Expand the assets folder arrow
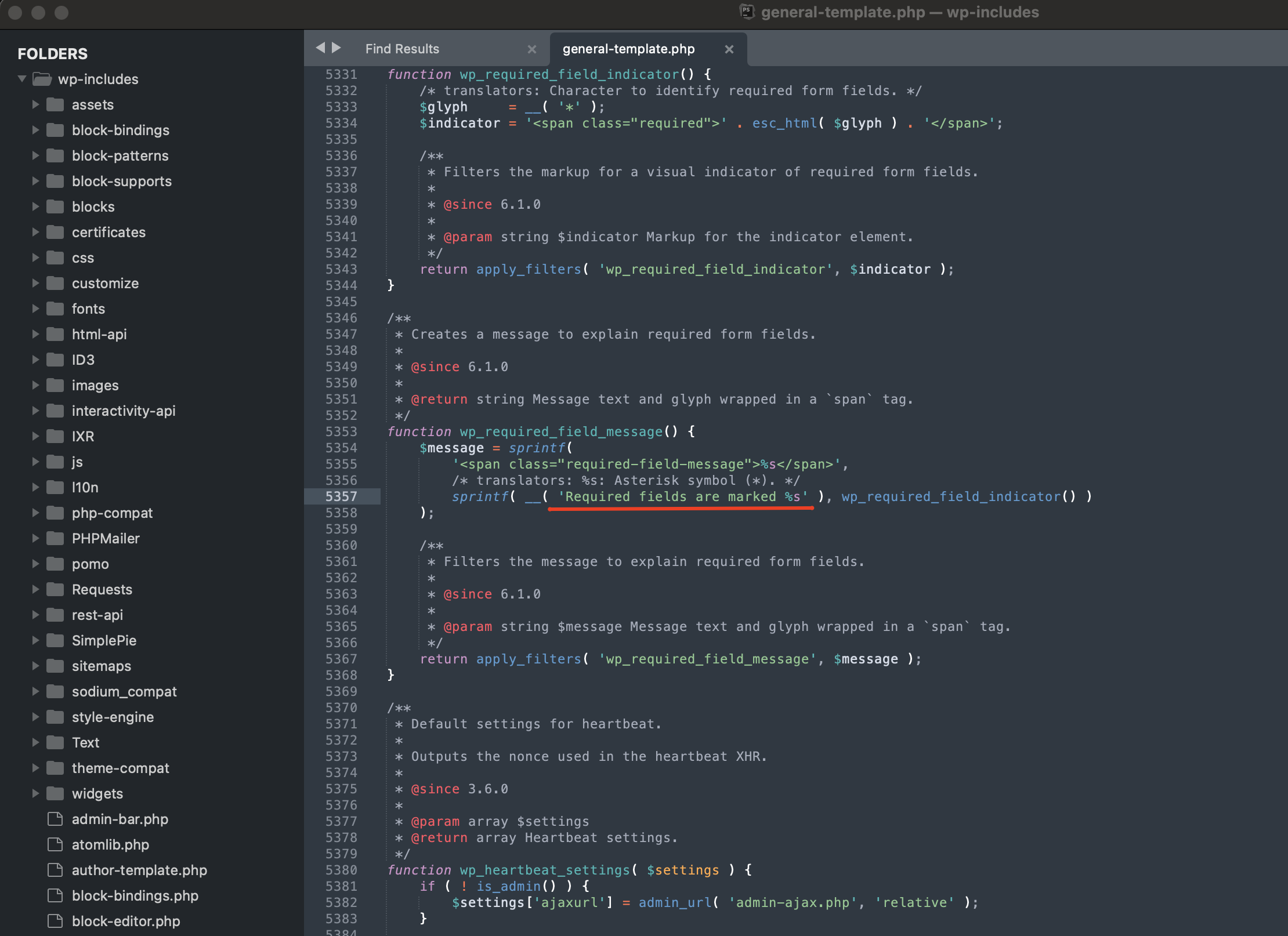Viewport: 1288px width, 936px height. click(x=35, y=104)
